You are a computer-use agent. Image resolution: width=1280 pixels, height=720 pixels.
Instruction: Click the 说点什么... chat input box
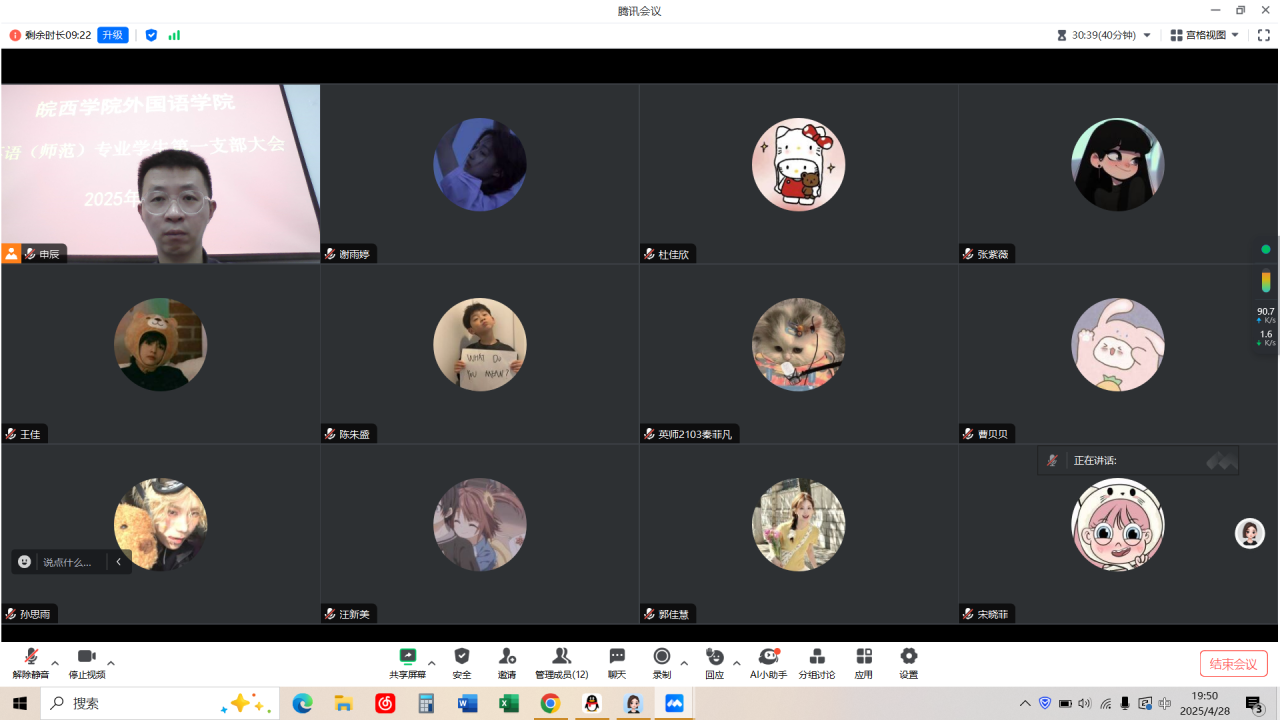[x=67, y=562]
